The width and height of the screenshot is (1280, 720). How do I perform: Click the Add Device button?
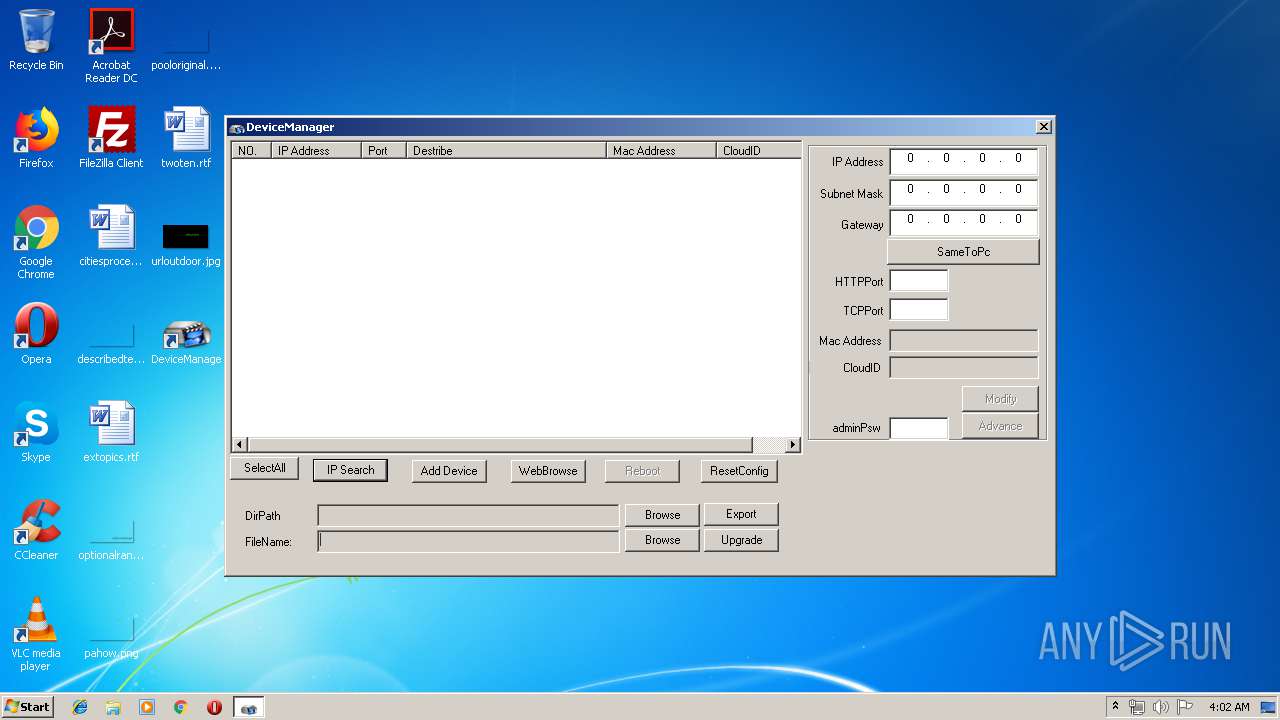(449, 471)
